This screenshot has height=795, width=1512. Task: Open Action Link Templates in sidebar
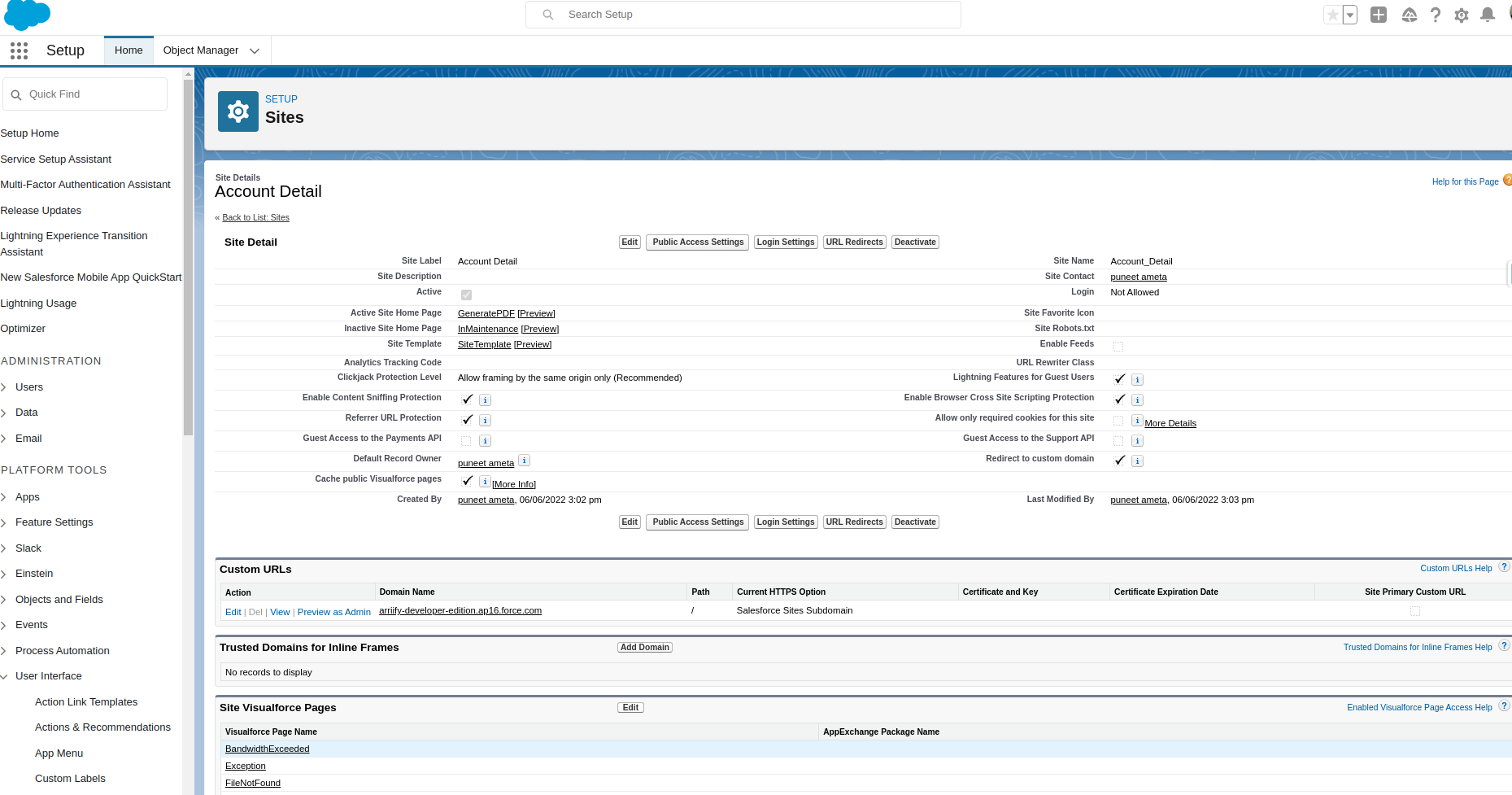pyautogui.click(x=86, y=702)
